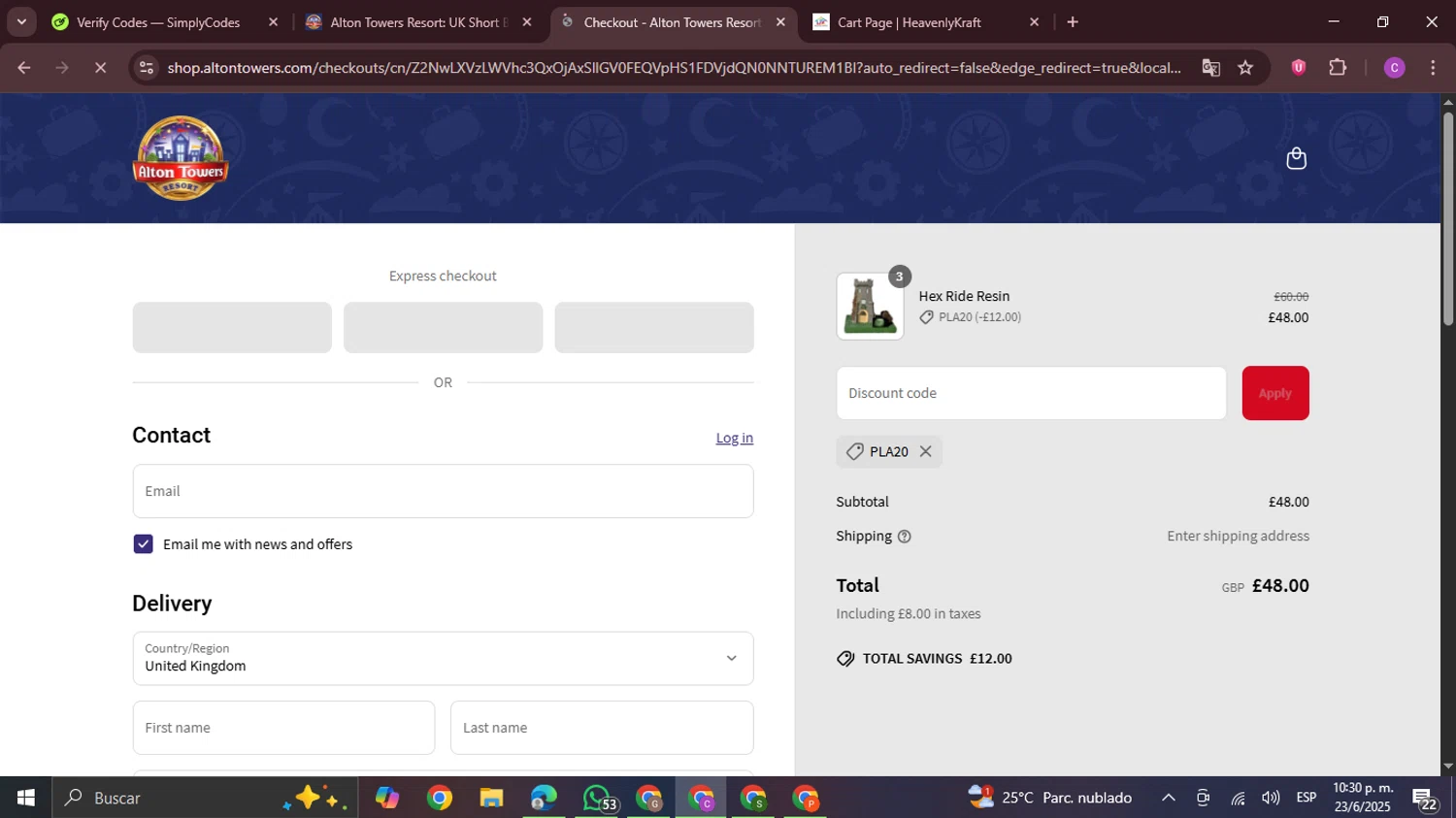Close the Checkout Alton Towers tab

click(x=780, y=22)
